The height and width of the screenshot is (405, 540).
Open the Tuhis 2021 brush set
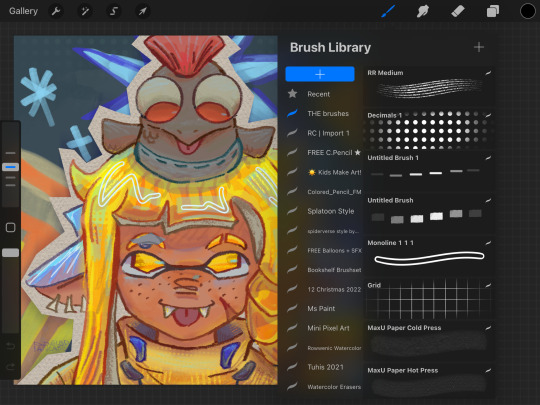point(324,367)
